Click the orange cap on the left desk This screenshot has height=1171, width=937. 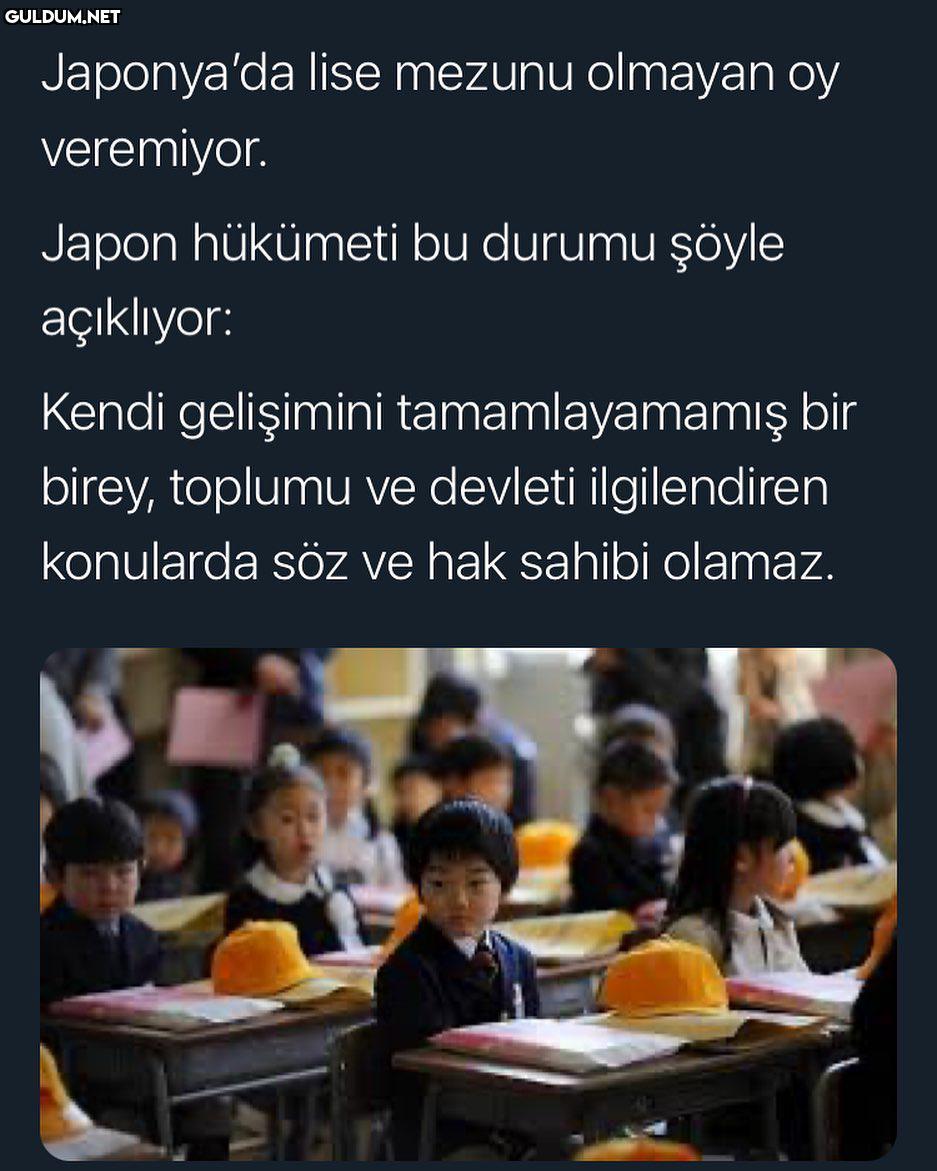click(x=262, y=959)
